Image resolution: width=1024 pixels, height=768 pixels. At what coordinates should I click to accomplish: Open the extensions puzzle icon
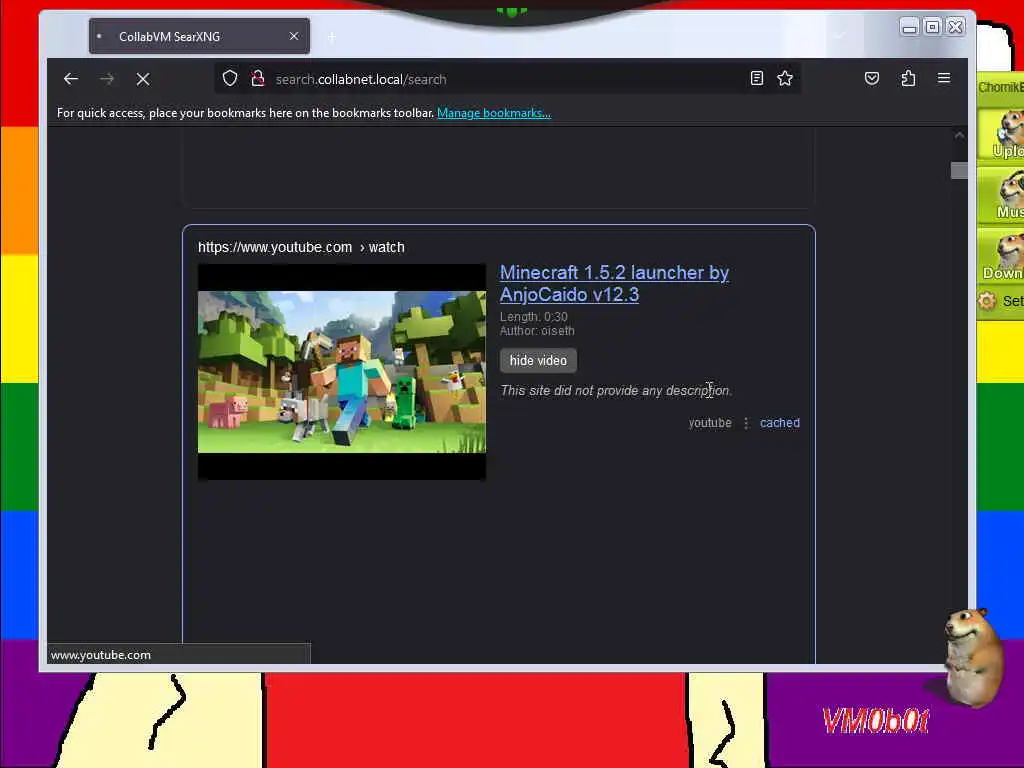coord(908,78)
